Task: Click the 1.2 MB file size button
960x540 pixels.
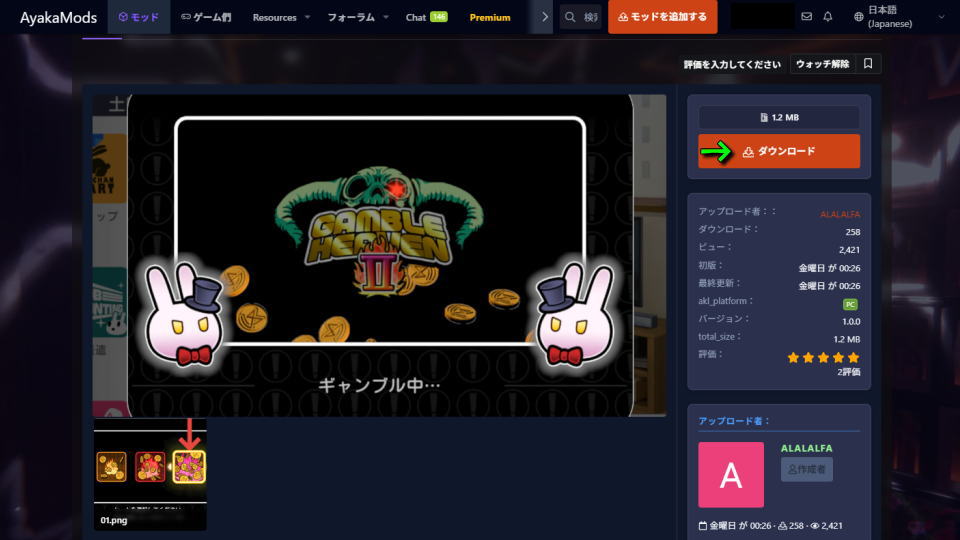Action: (x=779, y=118)
